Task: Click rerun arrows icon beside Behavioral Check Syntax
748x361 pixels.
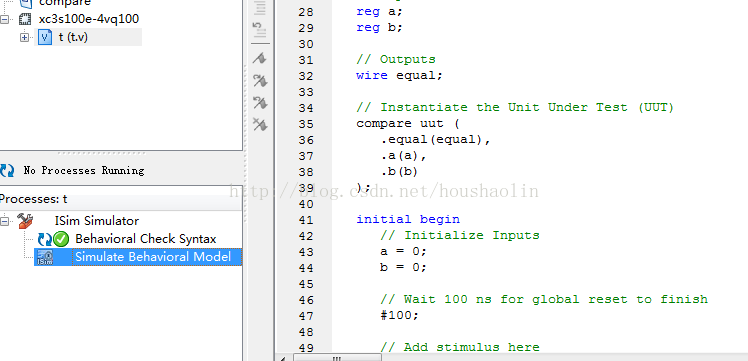Action: click(x=44, y=239)
